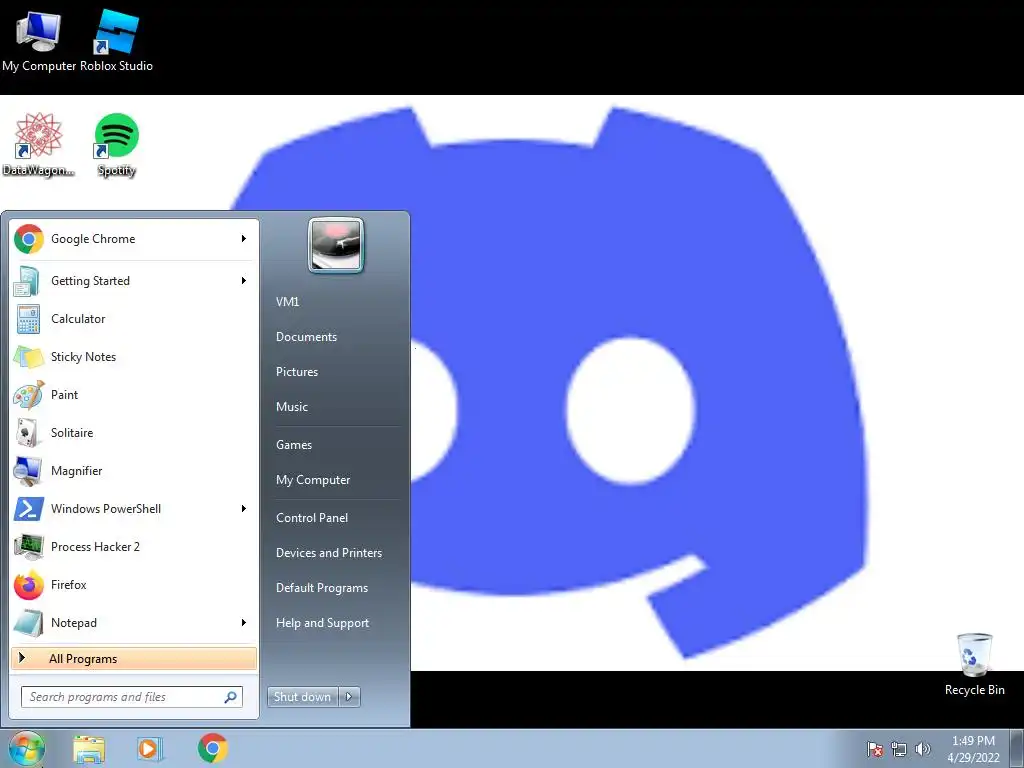Open Control Panel
The height and width of the screenshot is (768, 1024).
[312, 518]
